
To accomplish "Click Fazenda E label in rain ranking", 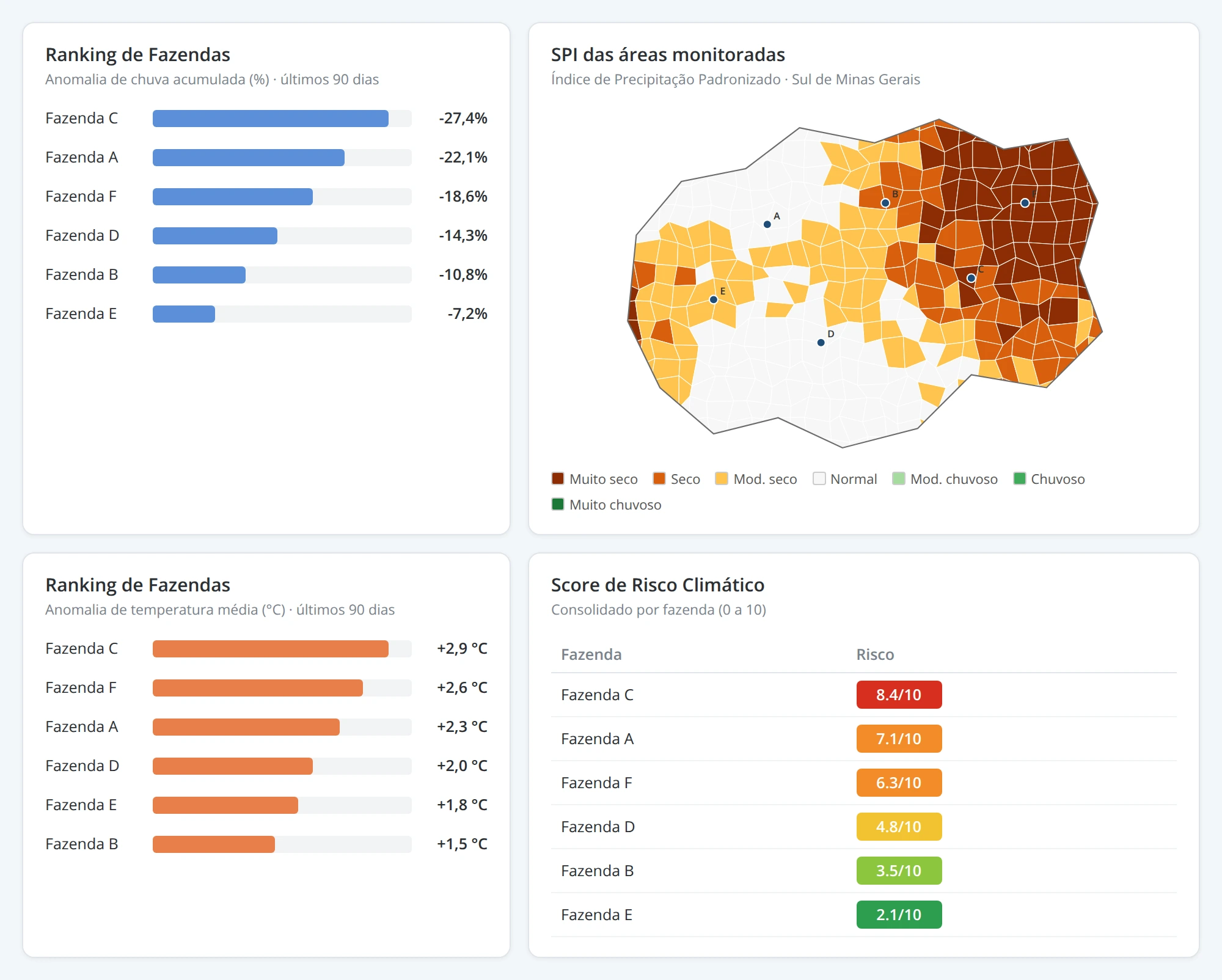I will tap(81, 314).
